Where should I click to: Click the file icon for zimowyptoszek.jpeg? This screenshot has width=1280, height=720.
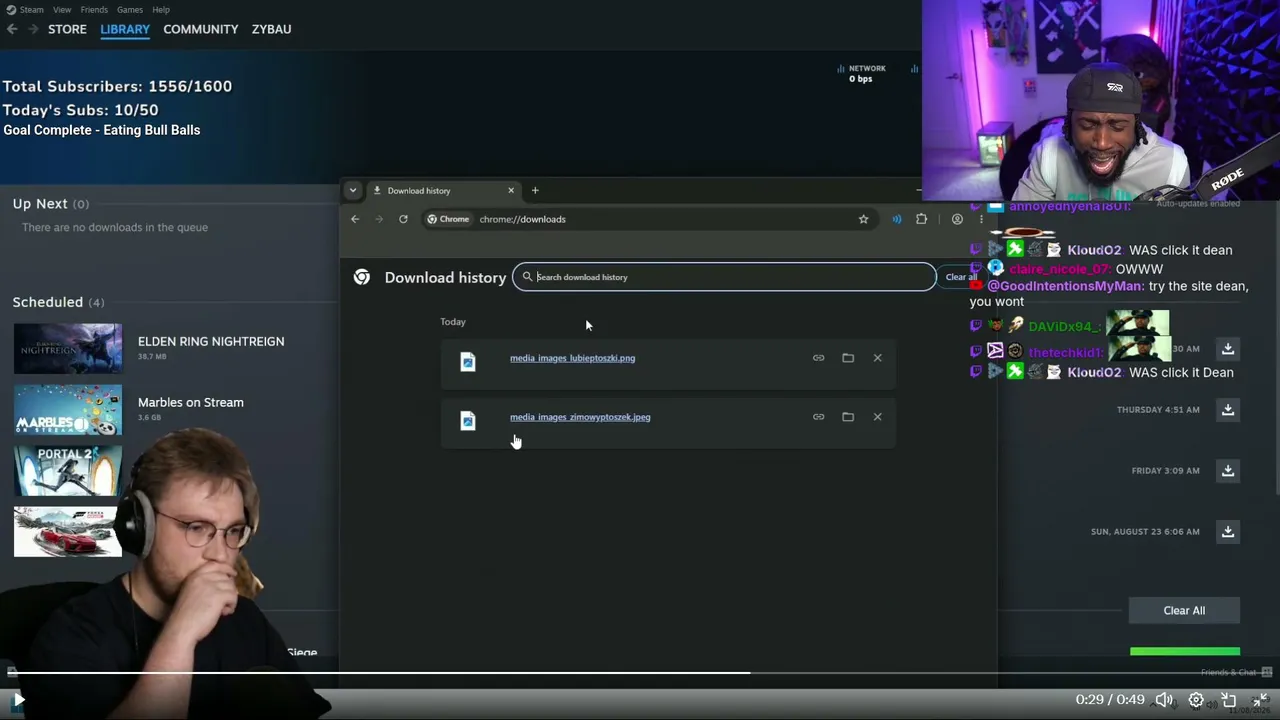coord(467,421)
